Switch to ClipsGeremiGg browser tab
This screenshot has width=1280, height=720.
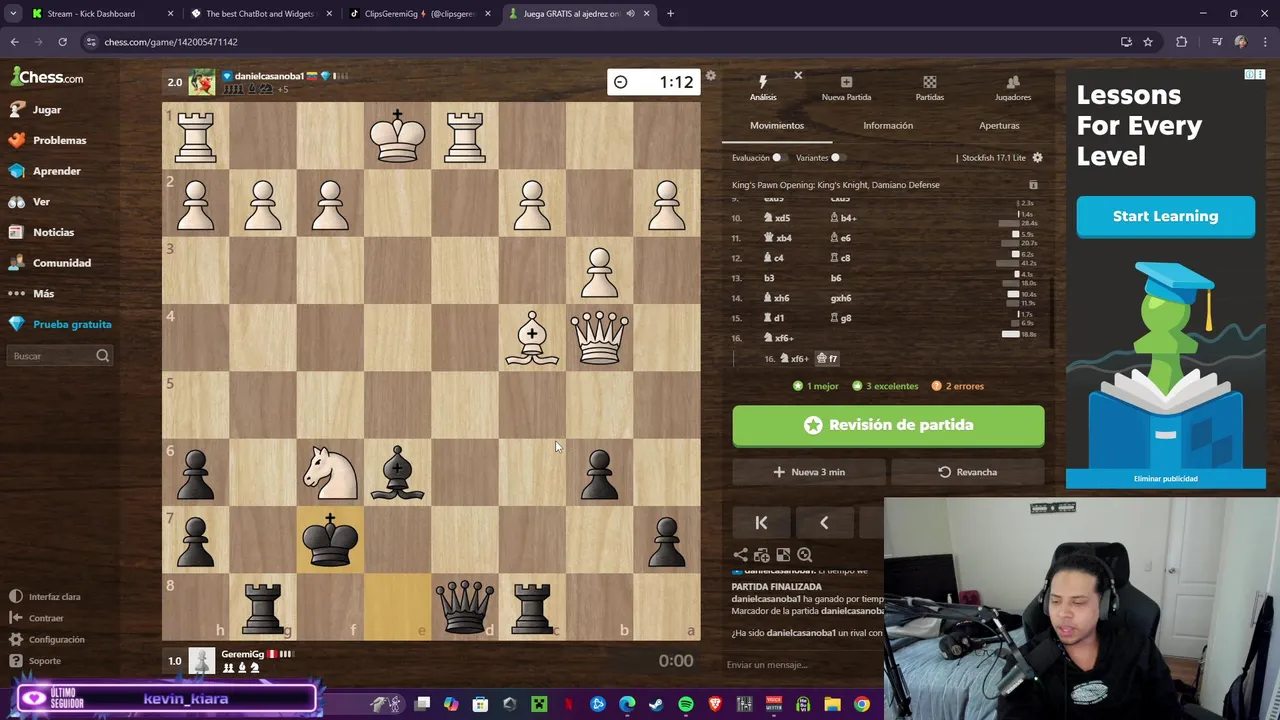418,14
